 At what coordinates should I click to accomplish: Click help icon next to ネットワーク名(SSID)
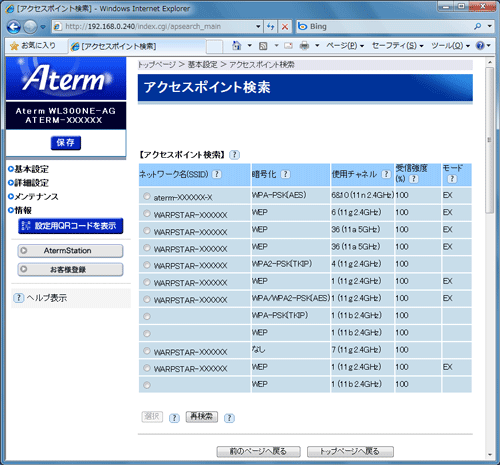pyautogui.click(x=217, y=174)
